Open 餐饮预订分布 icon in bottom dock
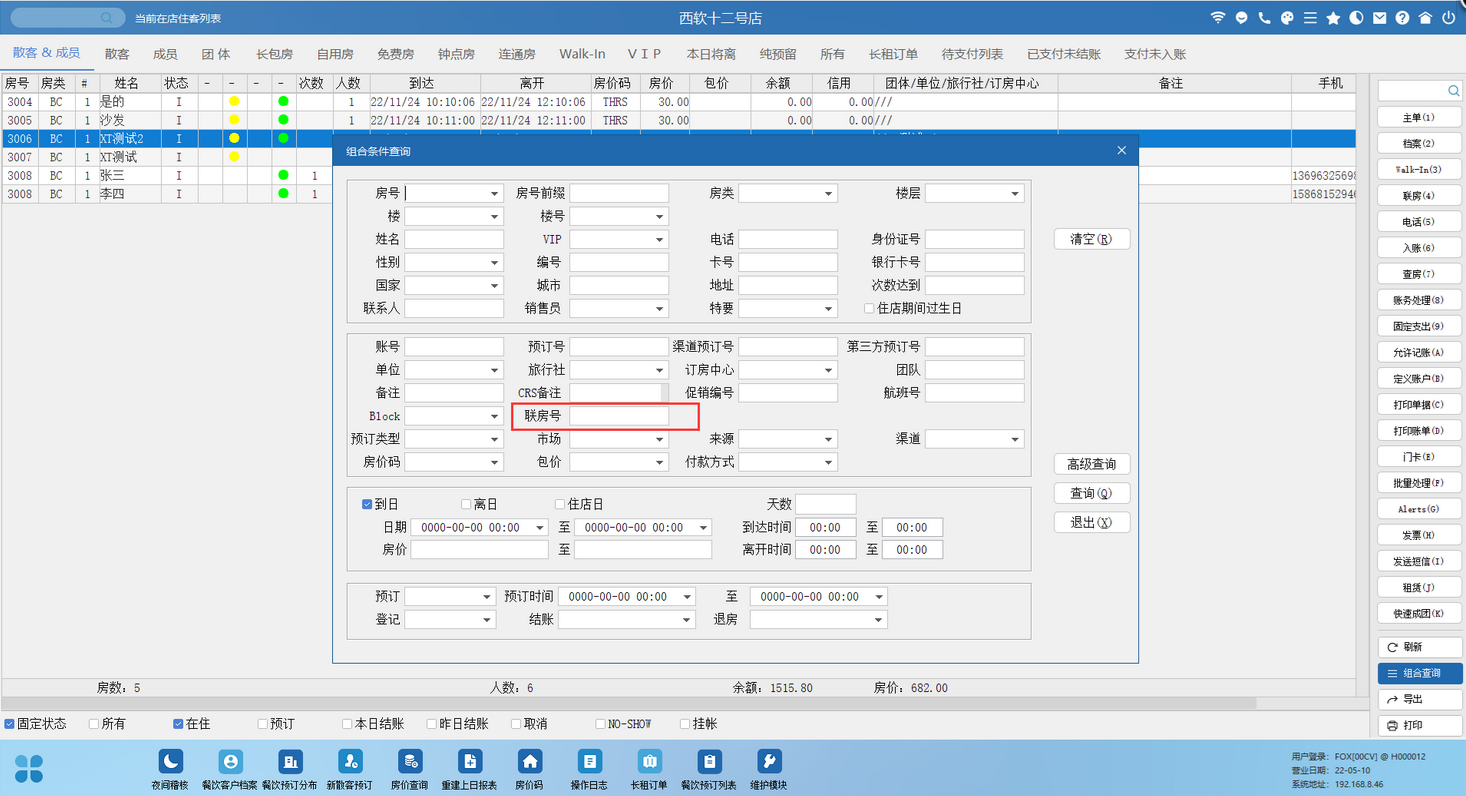Screen dimensions: 1466x796 (290, 761)
